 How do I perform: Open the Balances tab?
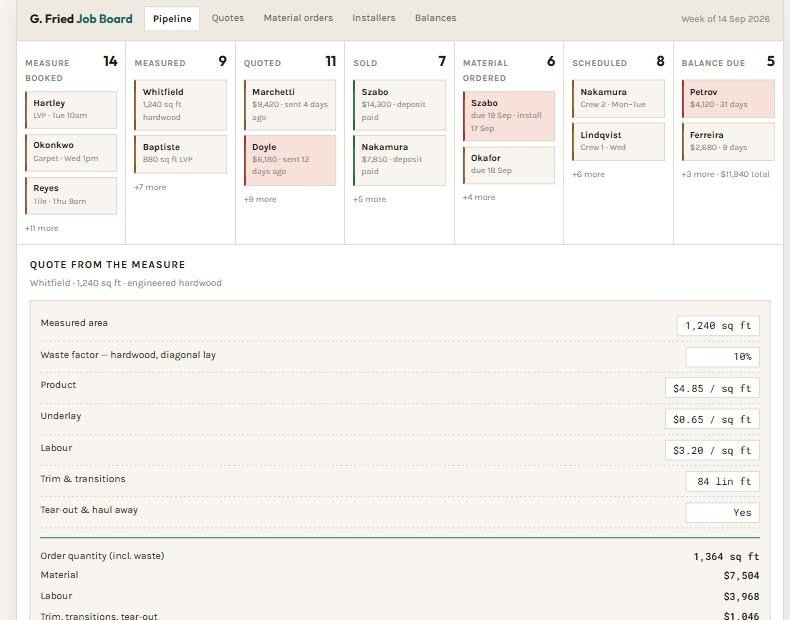(x=435, y=18)
